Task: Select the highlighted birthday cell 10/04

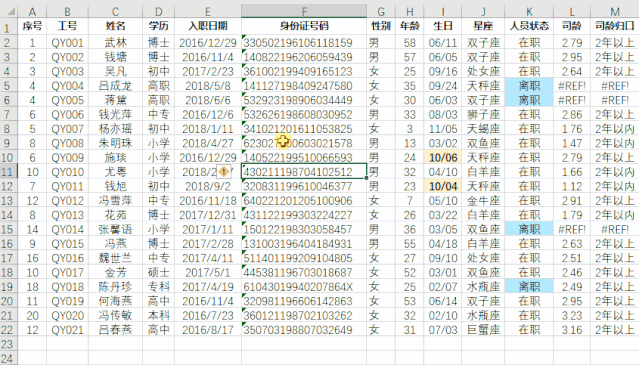Action: pos(443,187)
